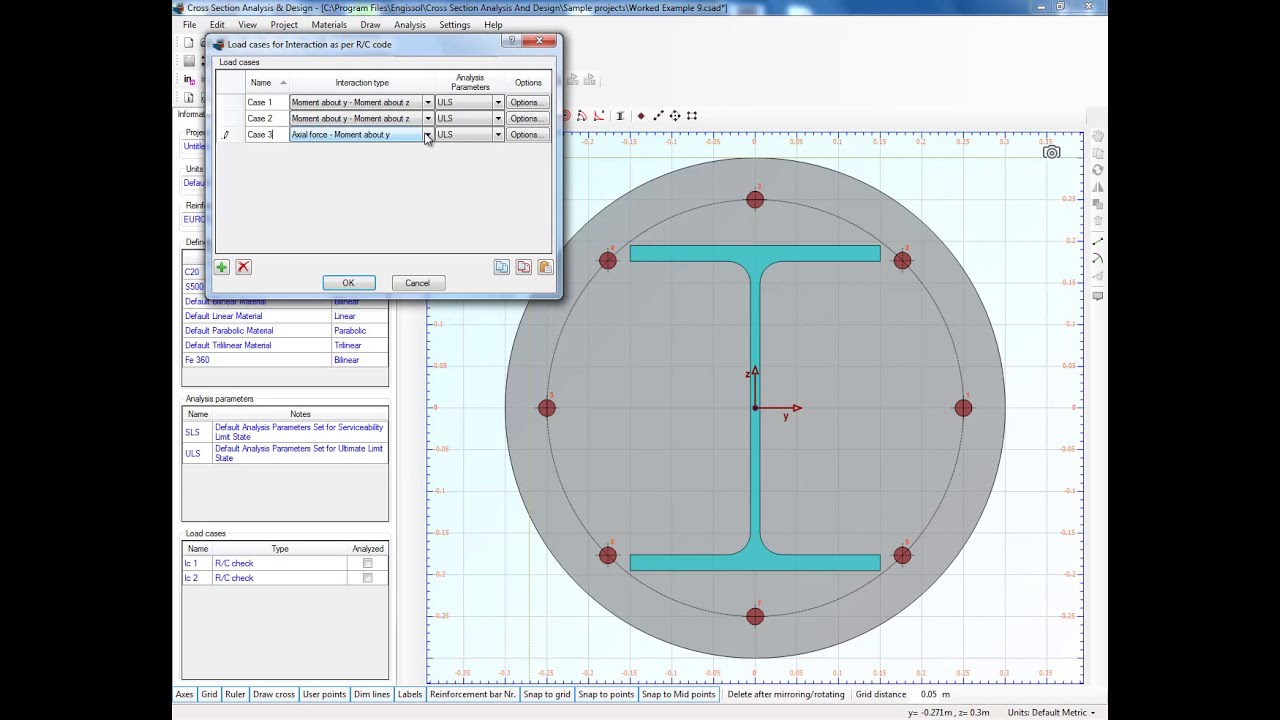The height and width of the screenshot is (720, 1280).
Task: Open Analysis Parameters dropdown for Case 2
Action: point(497,118)
